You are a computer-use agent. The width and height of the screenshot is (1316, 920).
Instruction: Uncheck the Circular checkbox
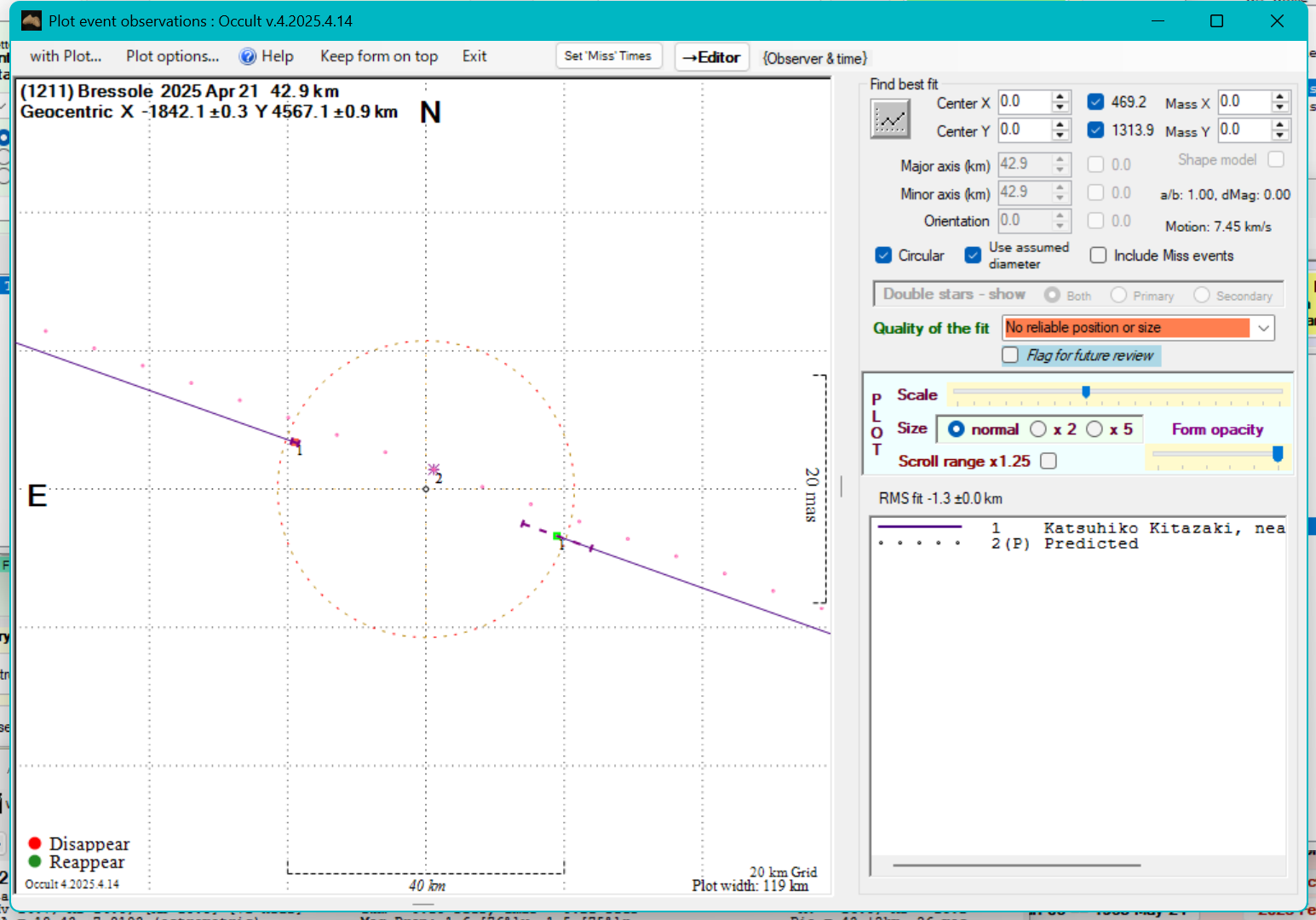pyautogui.click(x=883, y=256)
